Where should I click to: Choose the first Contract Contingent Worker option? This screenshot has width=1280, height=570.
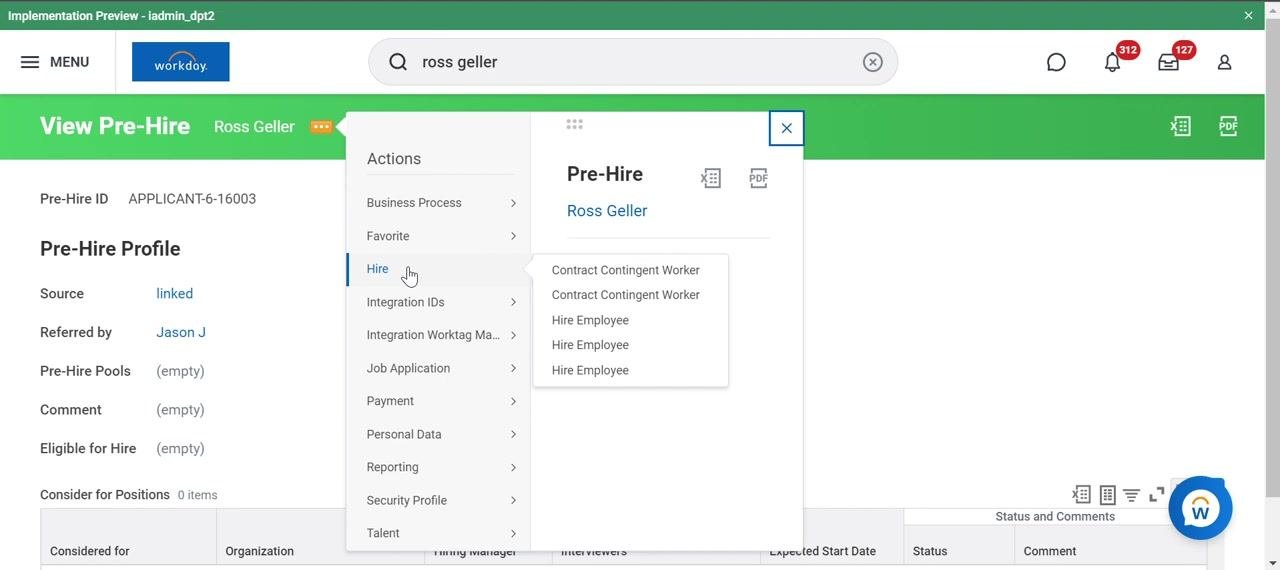click(626, 270)
